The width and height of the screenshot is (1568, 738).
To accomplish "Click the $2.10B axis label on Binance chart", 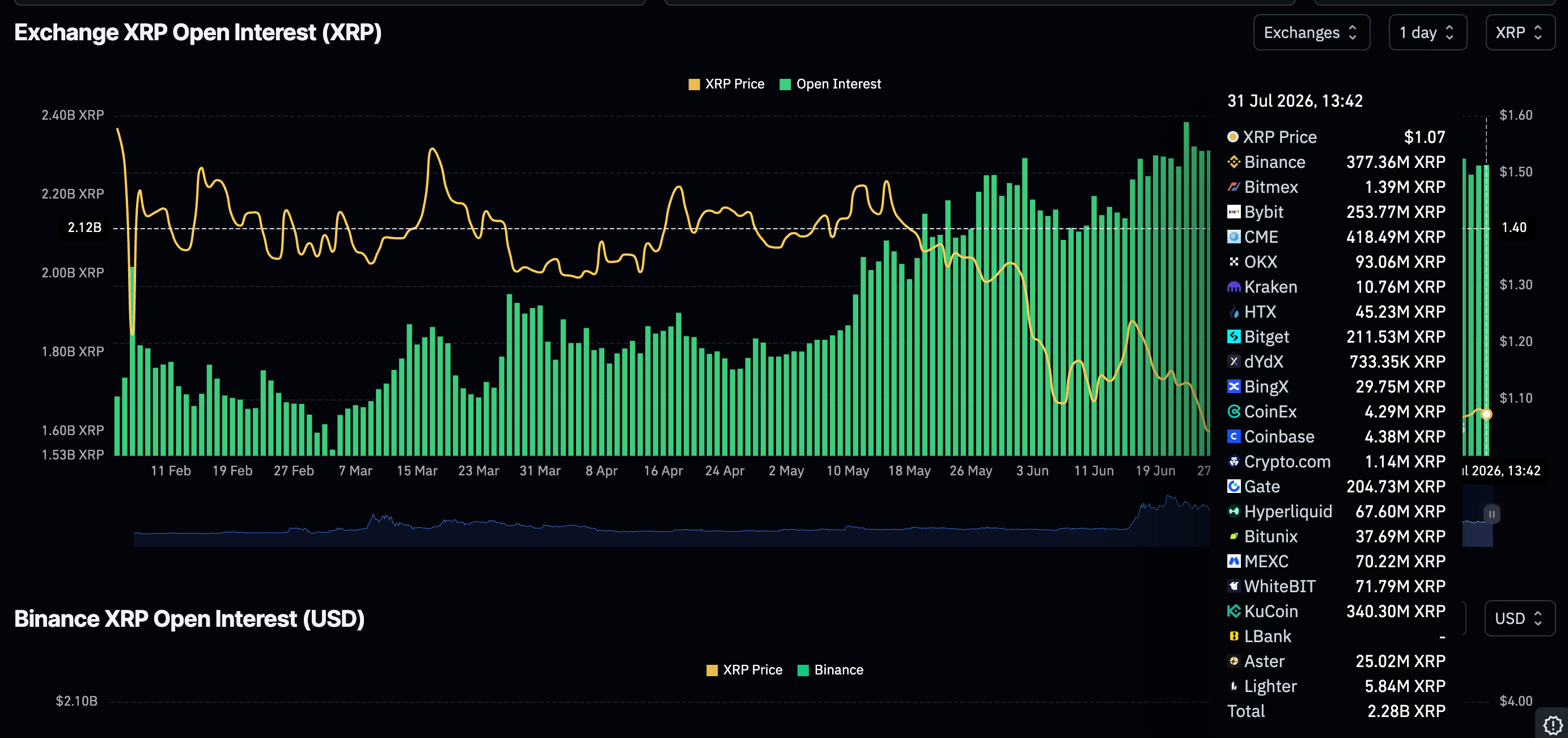I will click(77, 701).
